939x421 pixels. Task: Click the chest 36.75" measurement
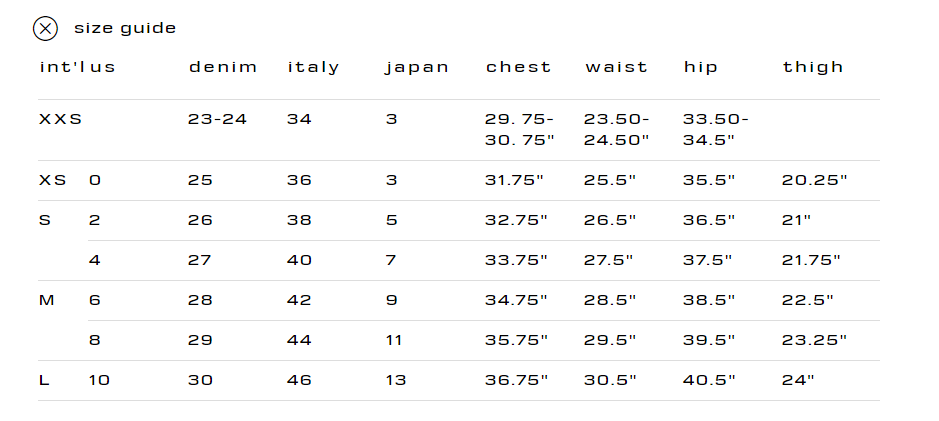point(516,381)
